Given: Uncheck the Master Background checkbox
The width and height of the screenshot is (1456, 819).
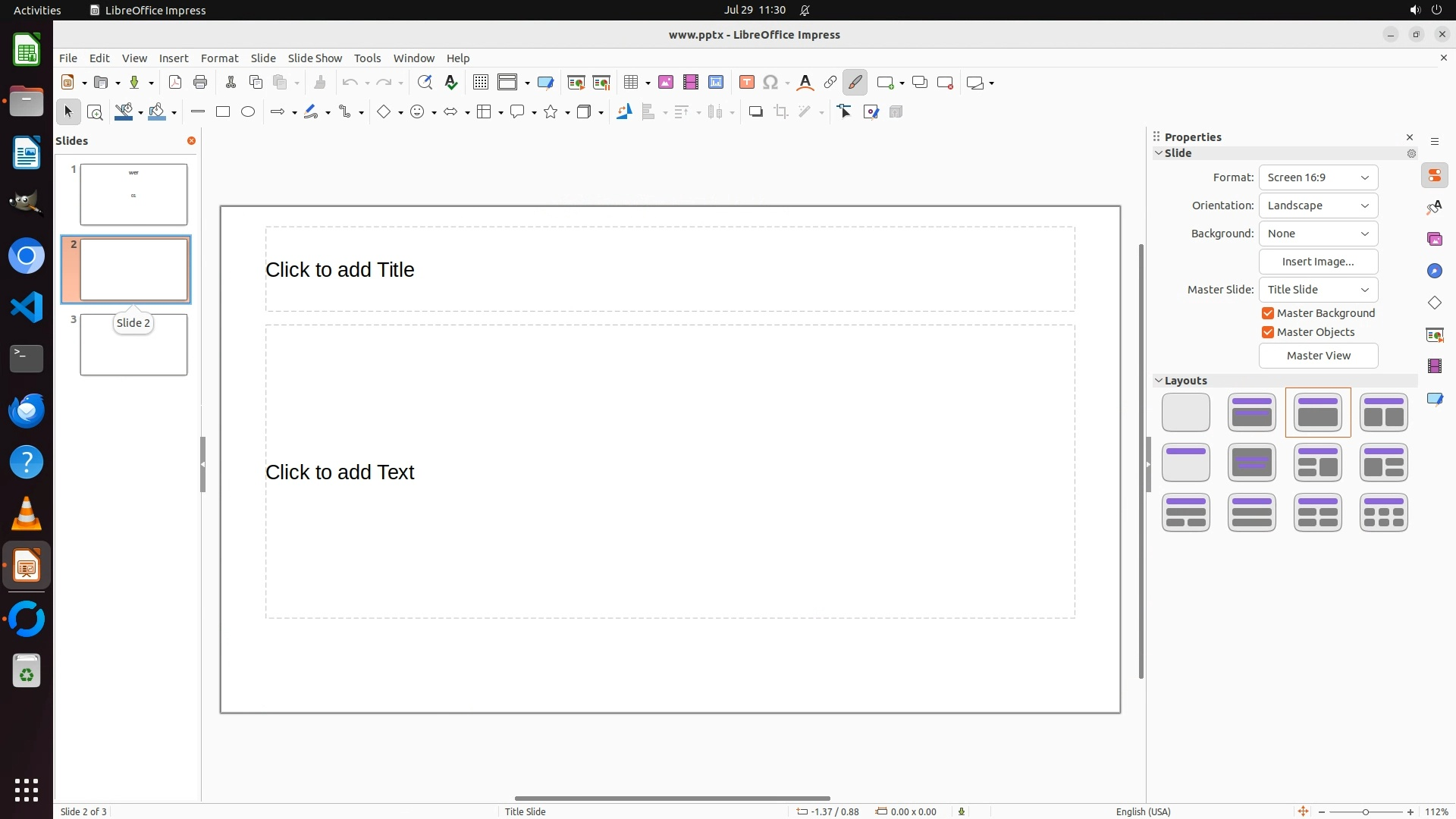Looking at the screenshot, I should click(1268, 313).
